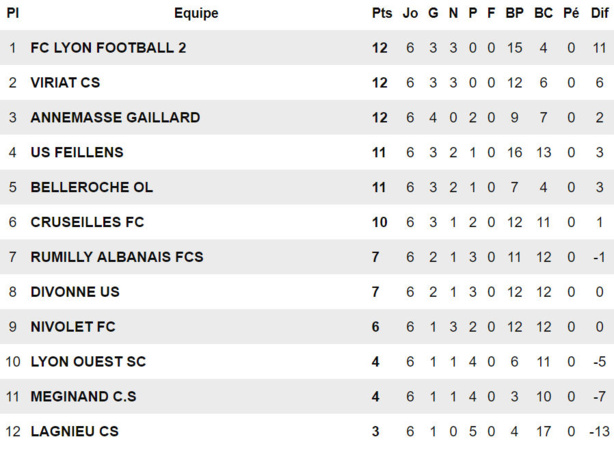Image resolution: width=614 pixels, height=450 pixels.
Task: Select NIVOLET FC row name
Action: (73, 327)
